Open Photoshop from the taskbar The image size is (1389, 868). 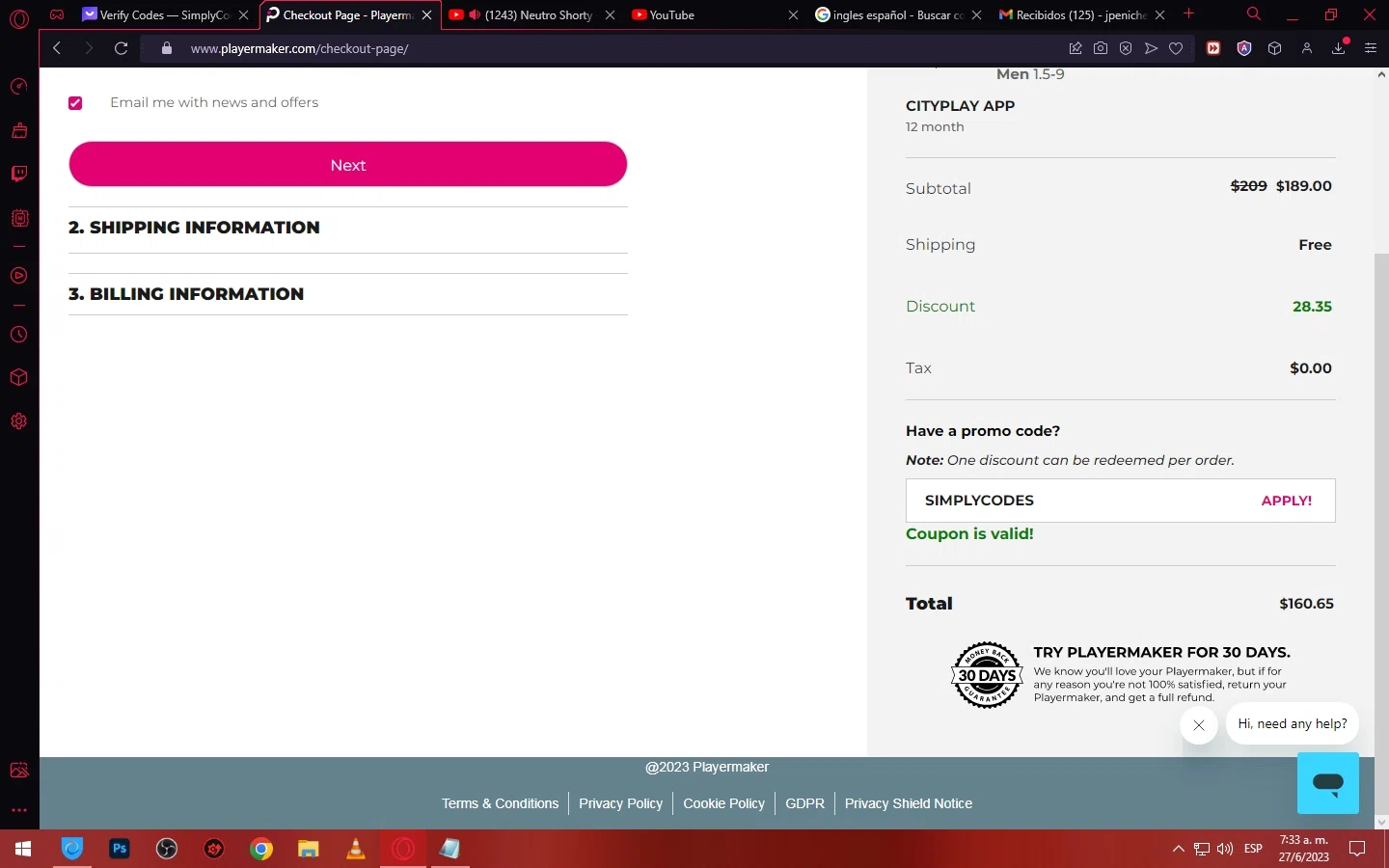pyautogui.click(x=120, y=849)
